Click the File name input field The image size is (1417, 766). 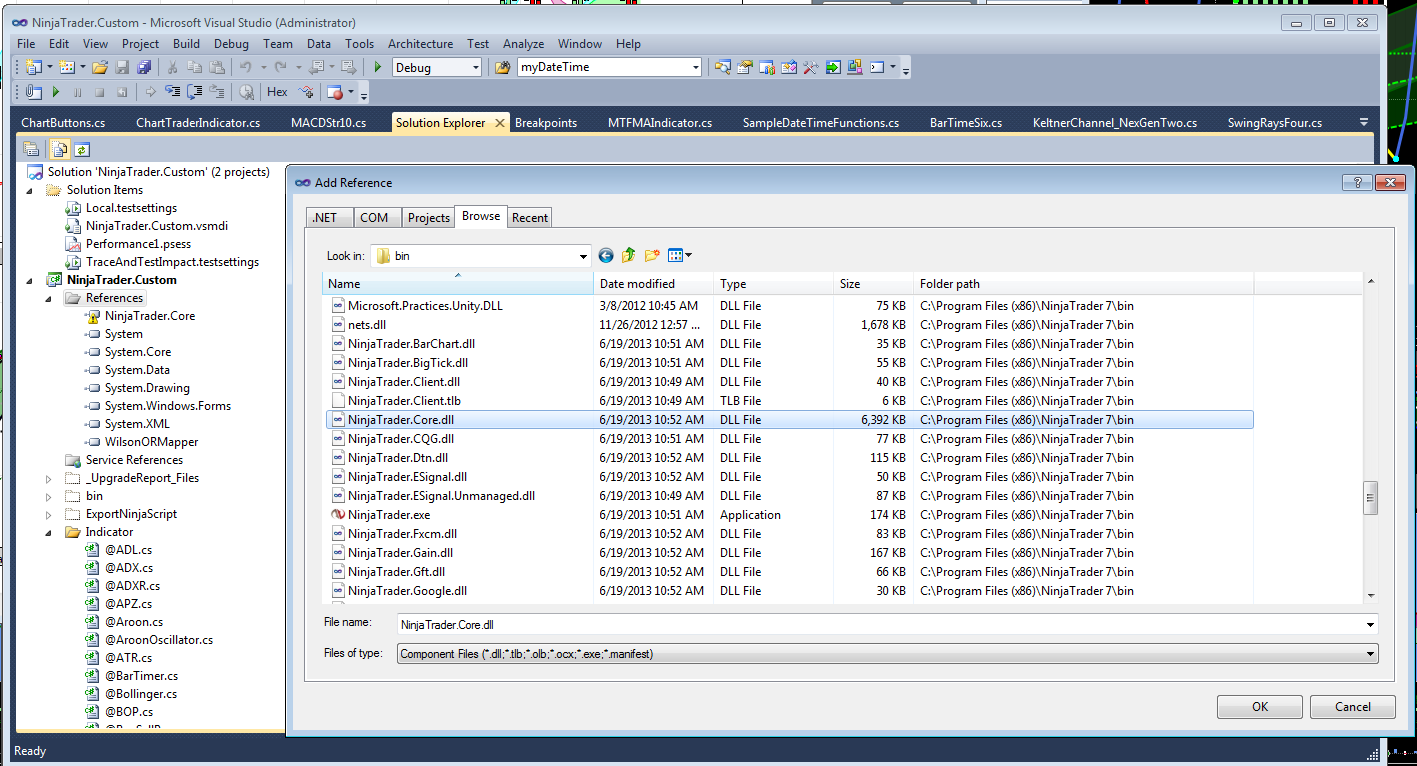point(879,624)
